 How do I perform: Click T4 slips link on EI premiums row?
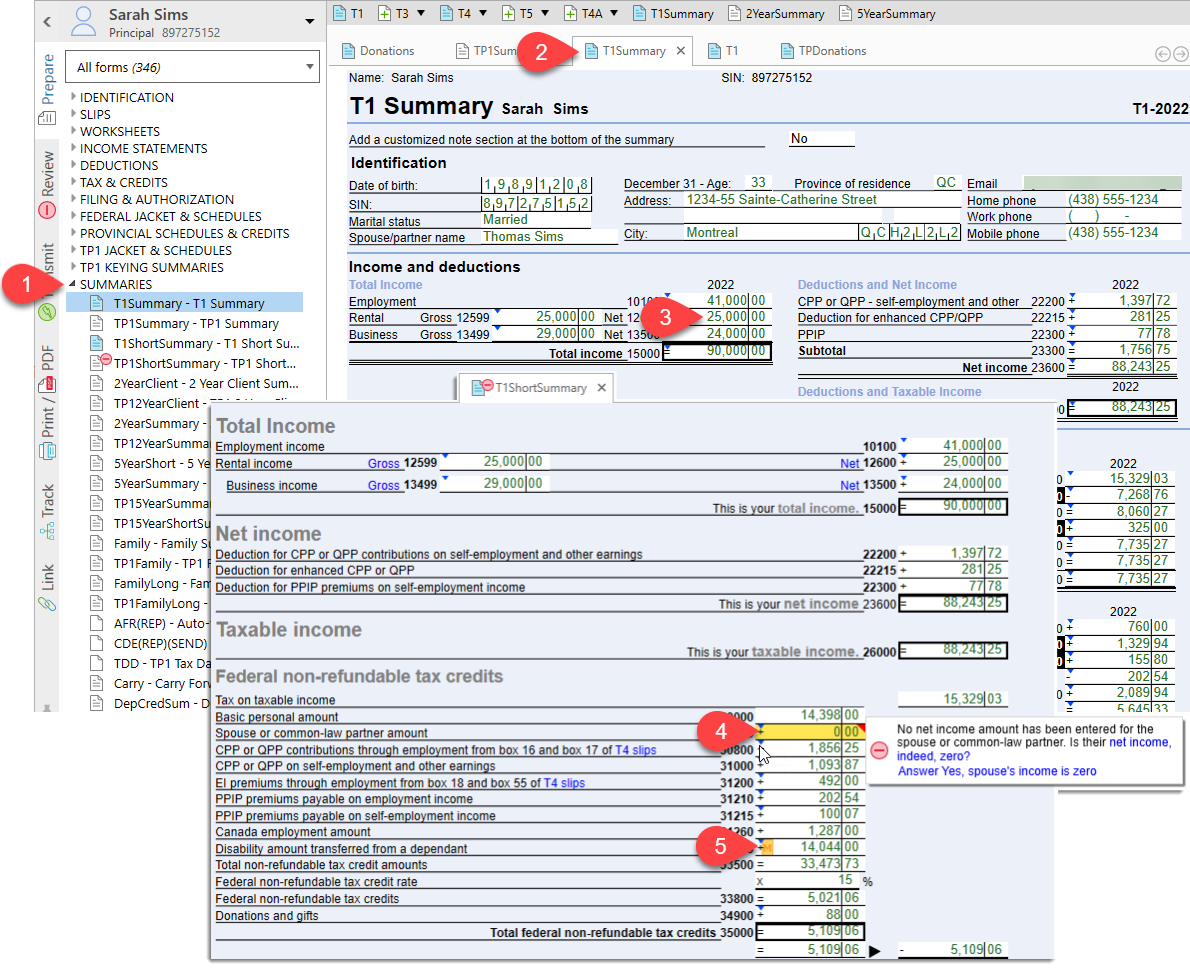(x=564, y=783)
